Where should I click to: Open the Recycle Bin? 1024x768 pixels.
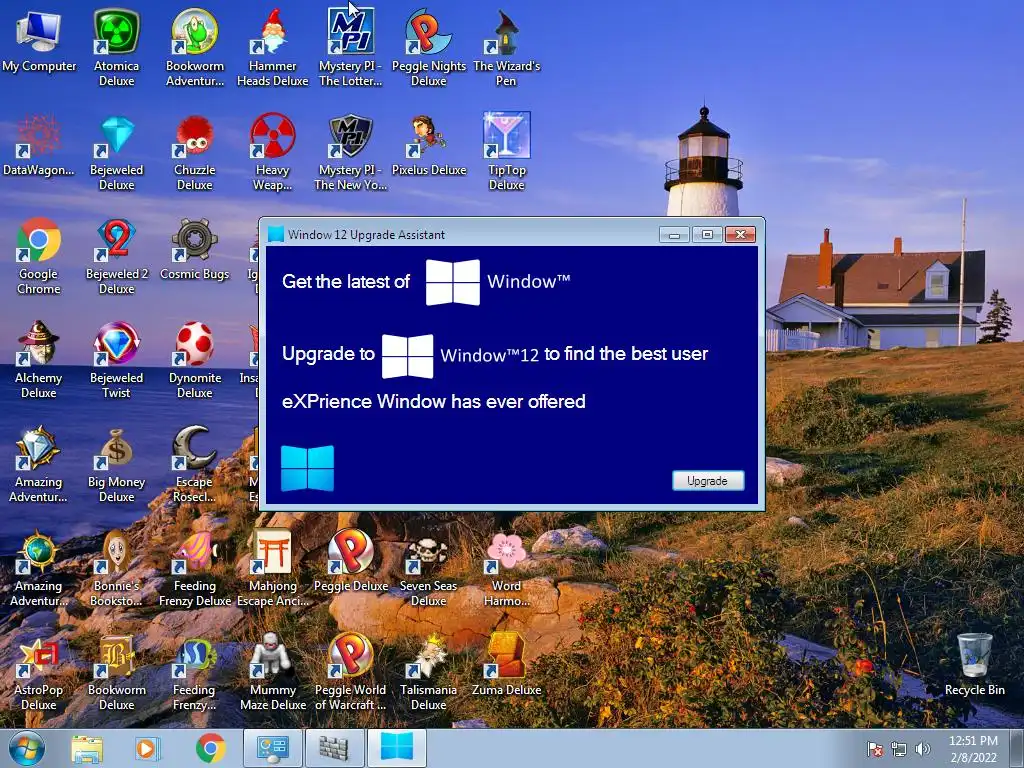[974, 664]
